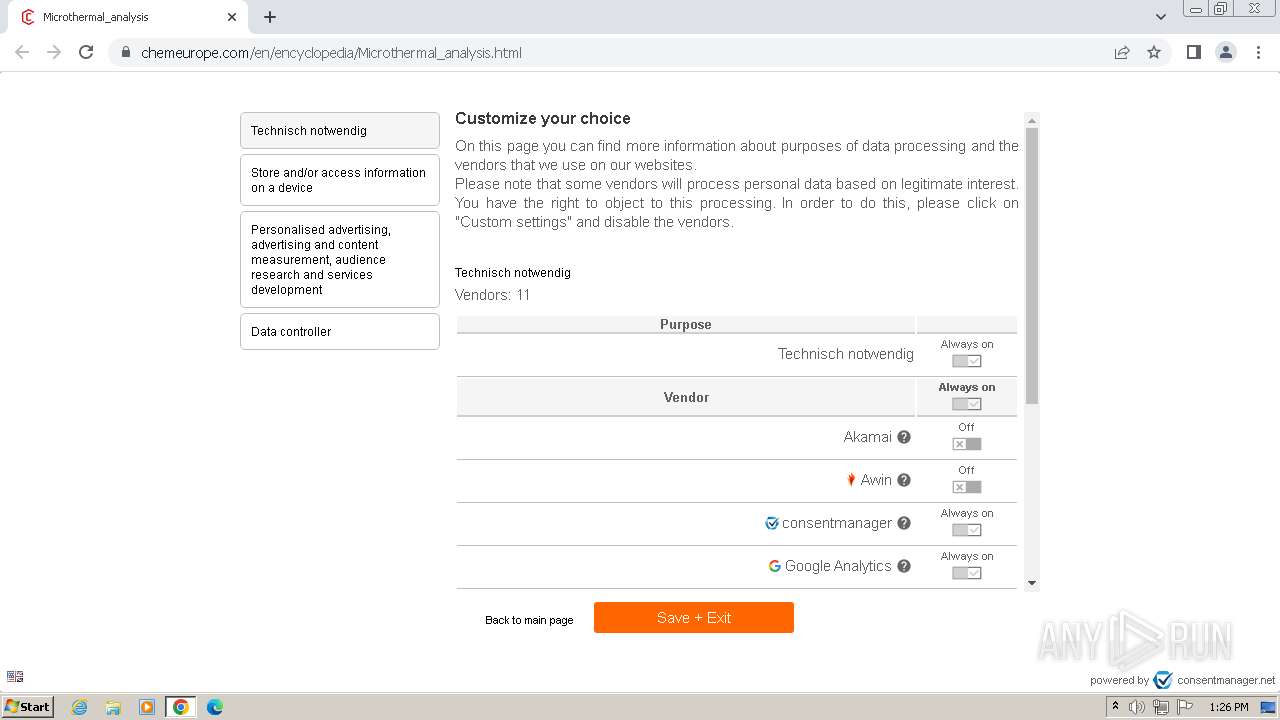Click the Chrome taskbar button

click(x=180, y=707)
